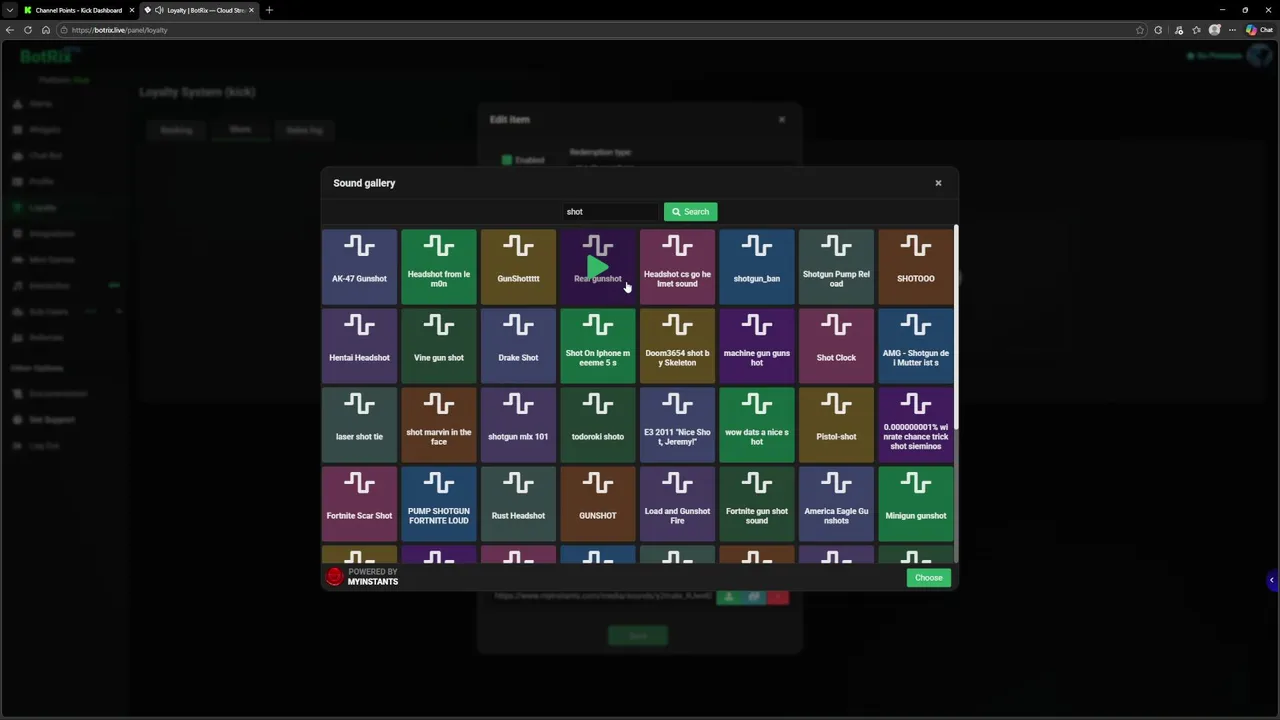Select the machine gun gunshot tile
1280x720 pixels.
click(756, 346)
